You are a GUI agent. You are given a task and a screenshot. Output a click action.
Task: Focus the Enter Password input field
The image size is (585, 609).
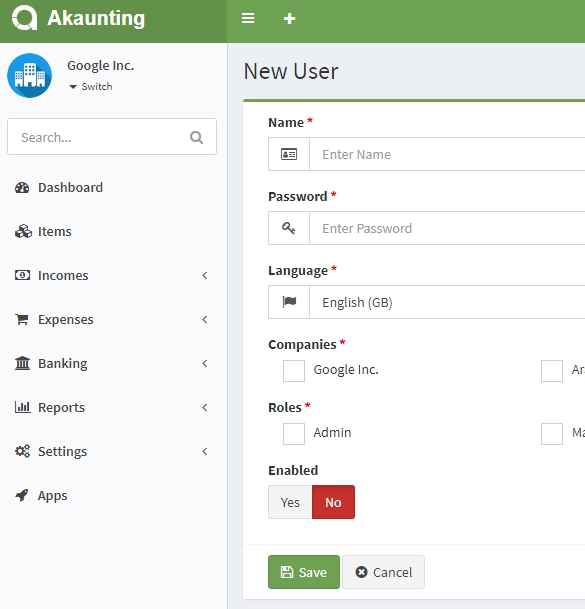point(447,228)
